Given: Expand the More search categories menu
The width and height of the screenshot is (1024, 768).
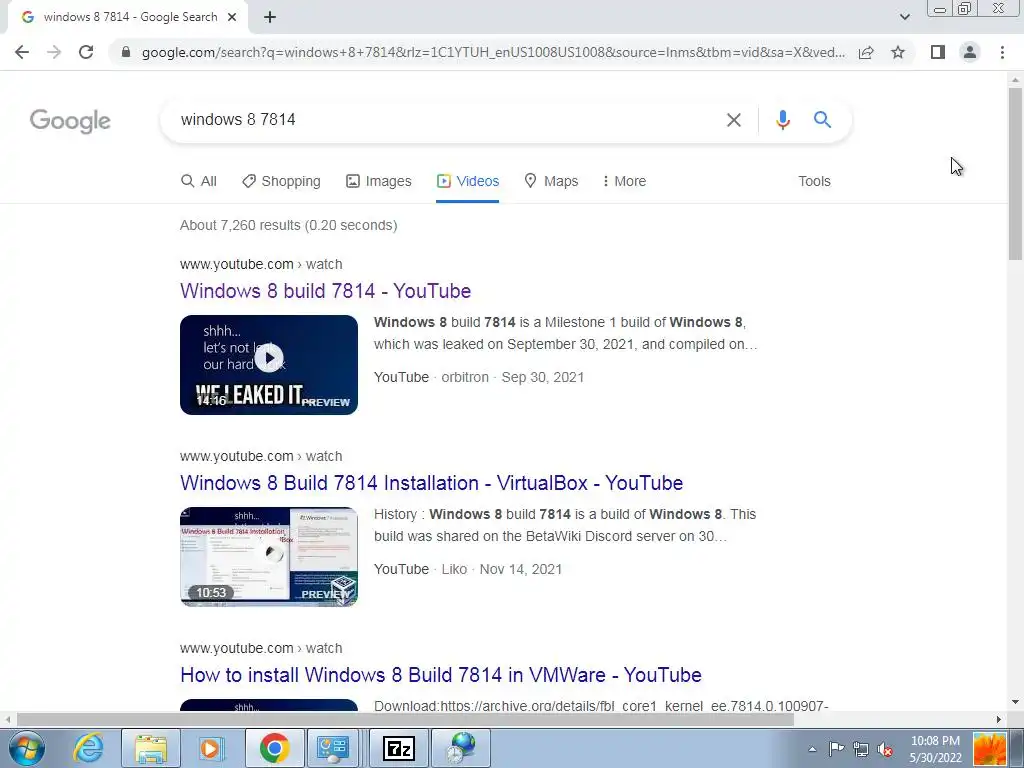Looking at the screenshot, I should 624,181.
